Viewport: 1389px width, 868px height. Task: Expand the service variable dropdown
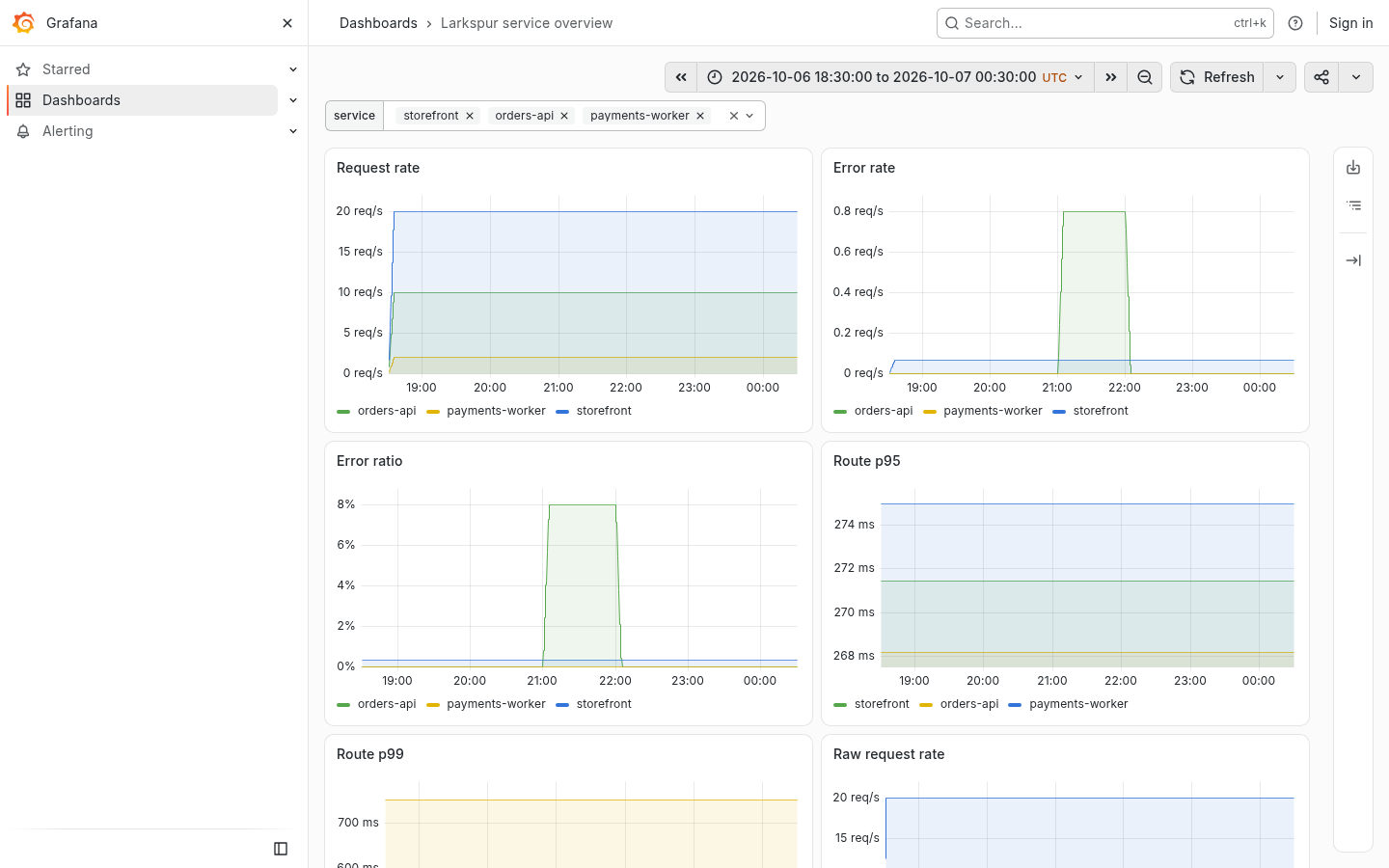(x=749, y=116)
